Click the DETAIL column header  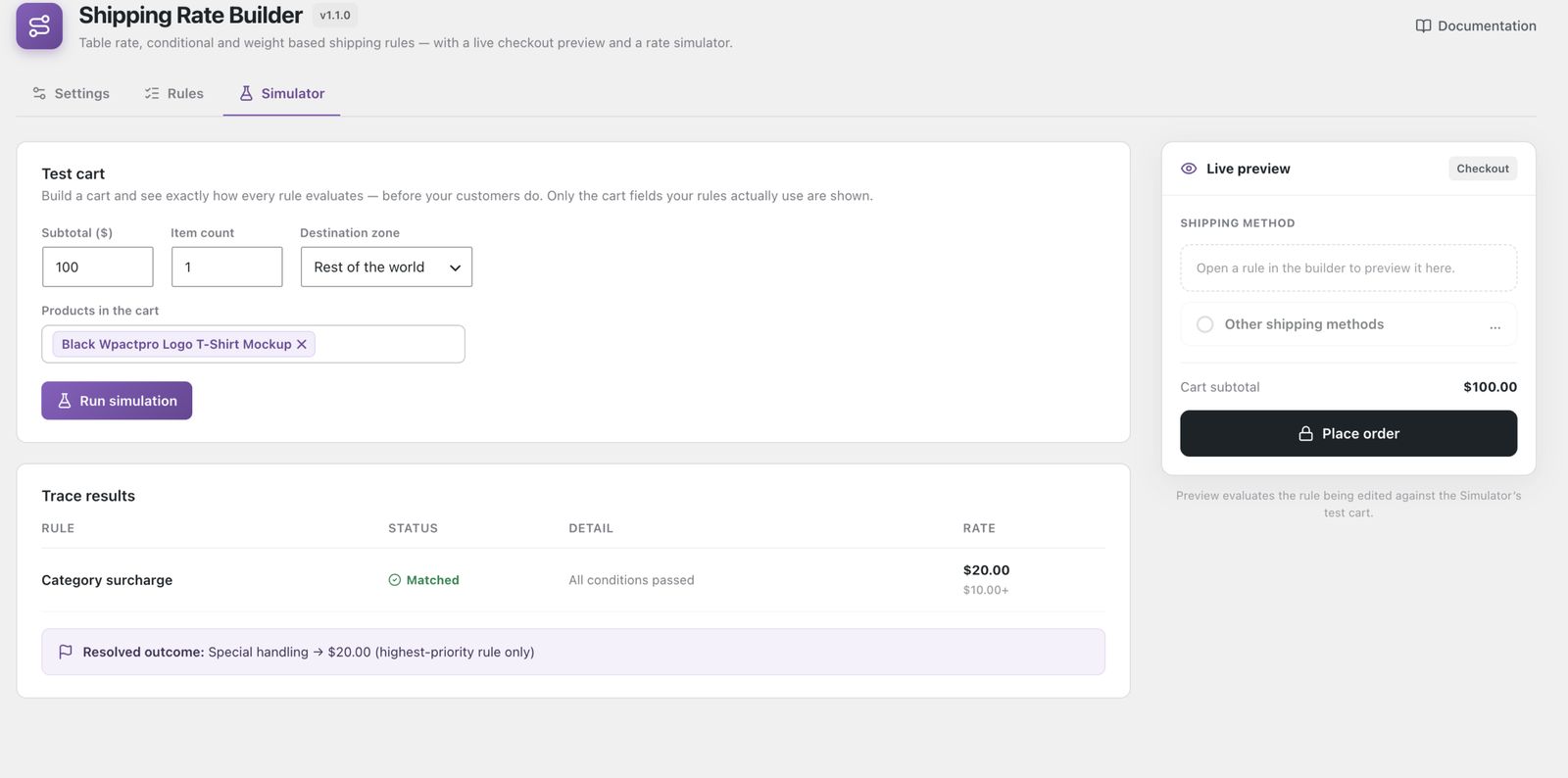pos(591,528)
